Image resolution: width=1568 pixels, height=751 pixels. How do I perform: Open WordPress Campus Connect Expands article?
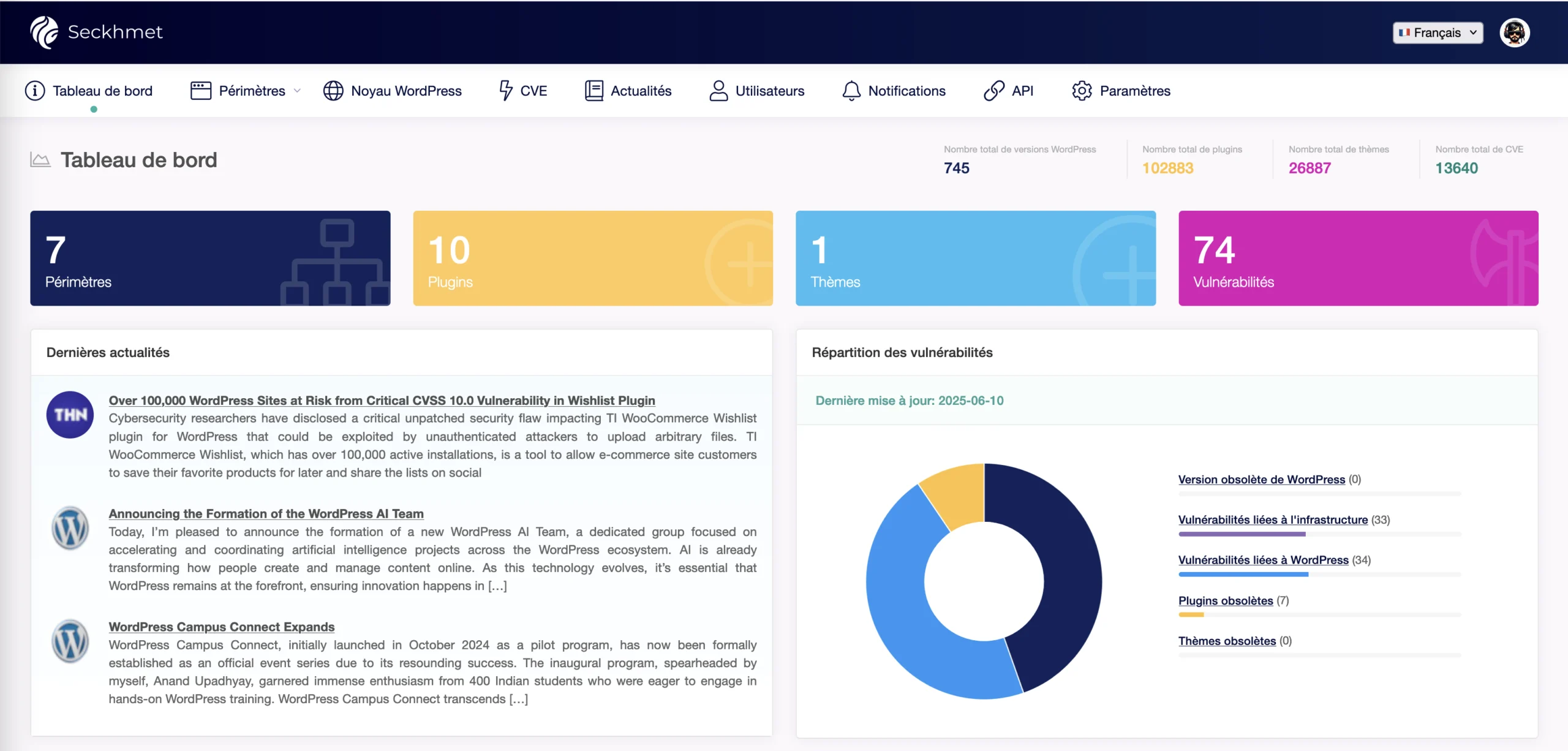pos(221,627)
